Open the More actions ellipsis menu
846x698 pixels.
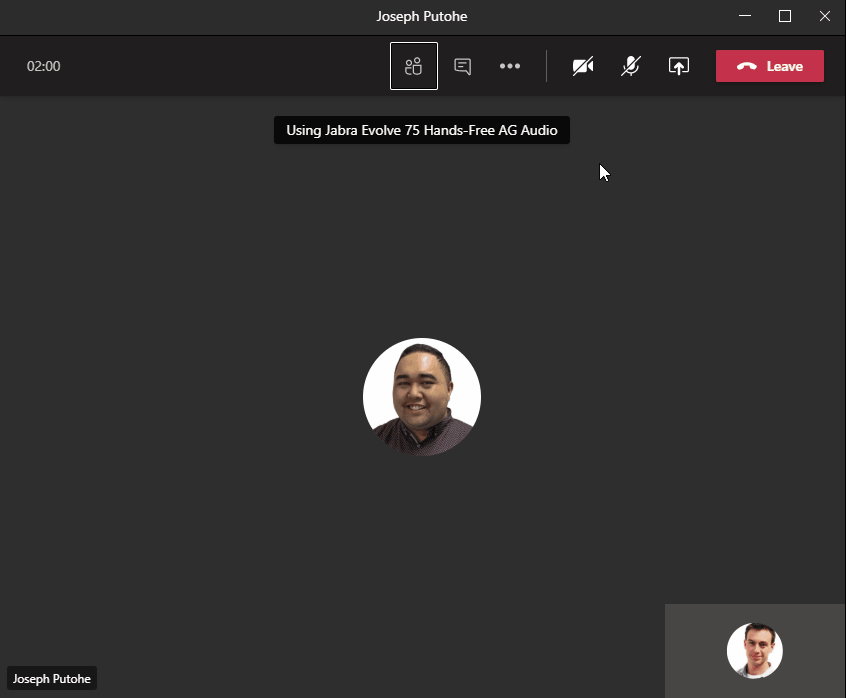(x=509, y=66)
